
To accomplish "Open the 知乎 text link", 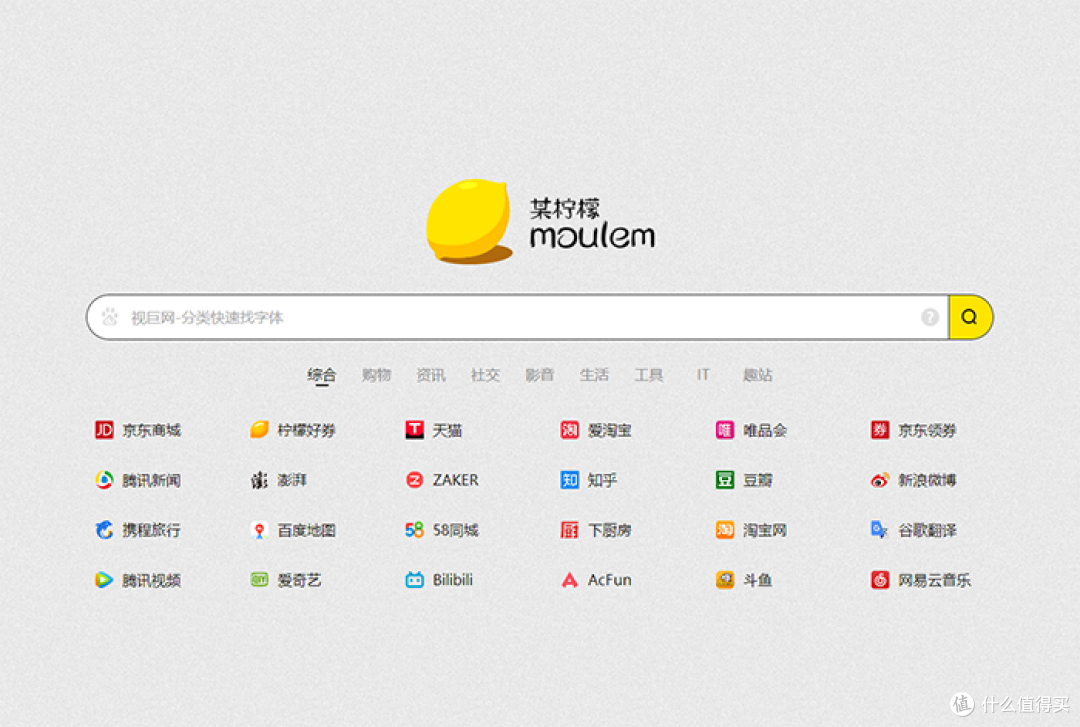I will tap(602, 480).
